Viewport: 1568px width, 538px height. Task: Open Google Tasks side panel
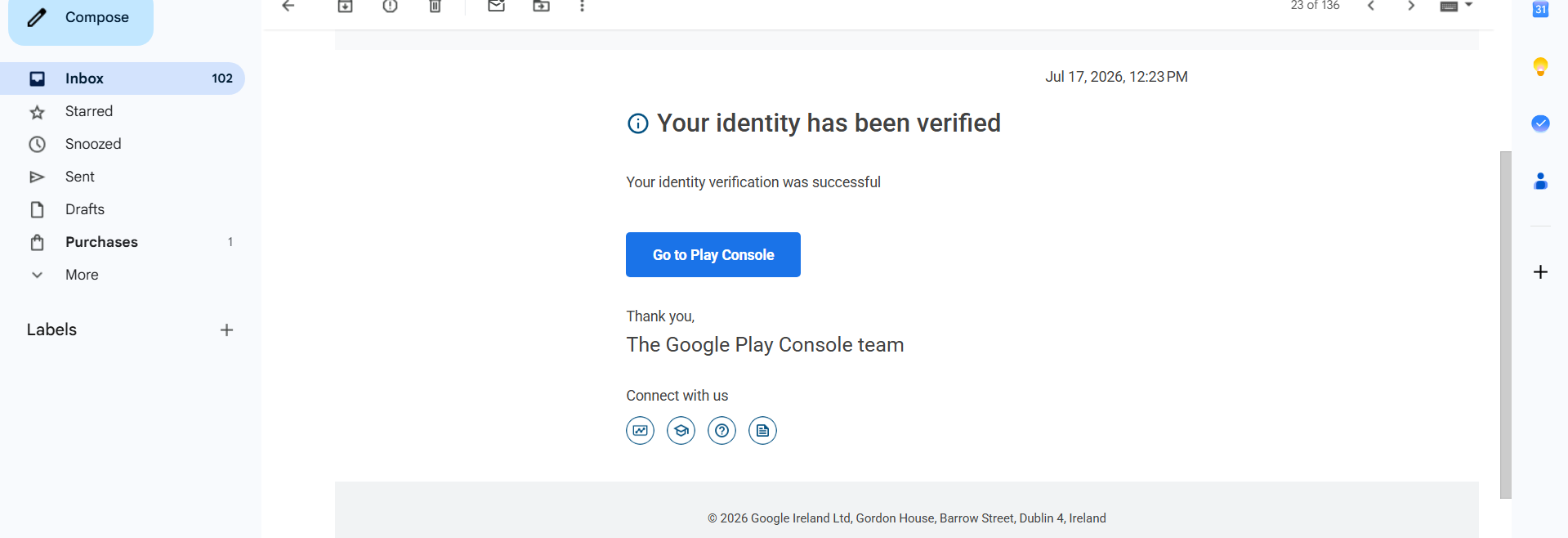(1540, 123)
